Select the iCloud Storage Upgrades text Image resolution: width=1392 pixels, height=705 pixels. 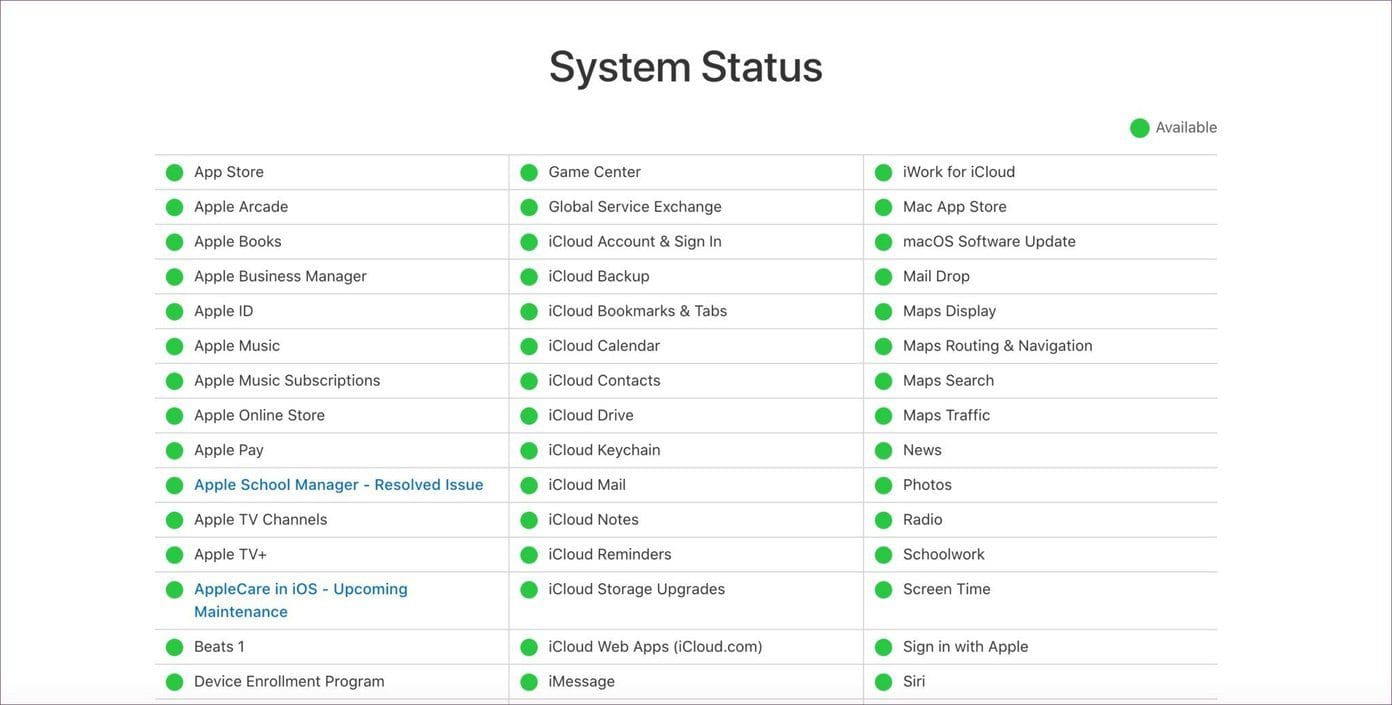tap(637, 589)
